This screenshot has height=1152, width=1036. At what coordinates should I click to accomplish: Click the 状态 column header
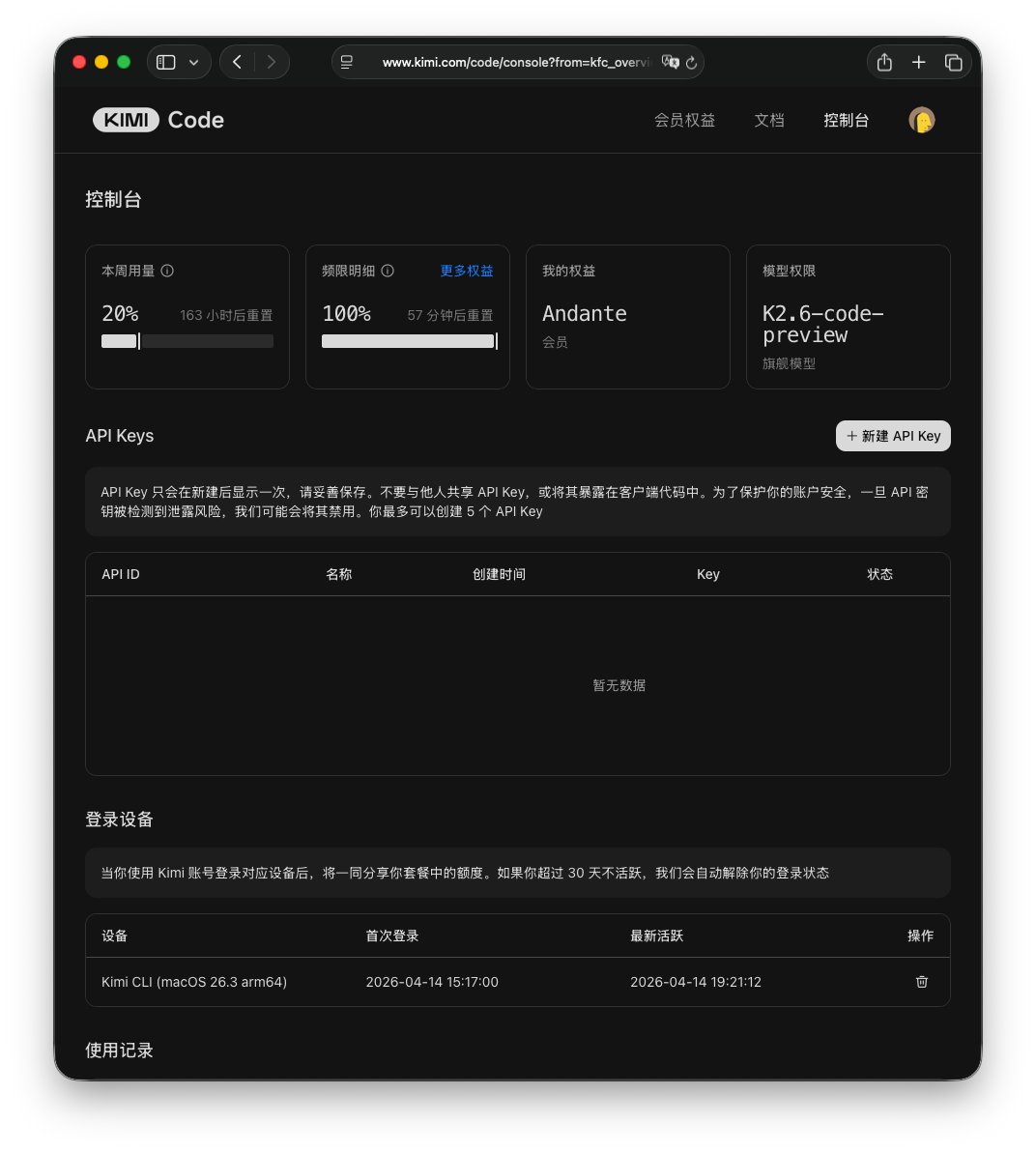879,574
